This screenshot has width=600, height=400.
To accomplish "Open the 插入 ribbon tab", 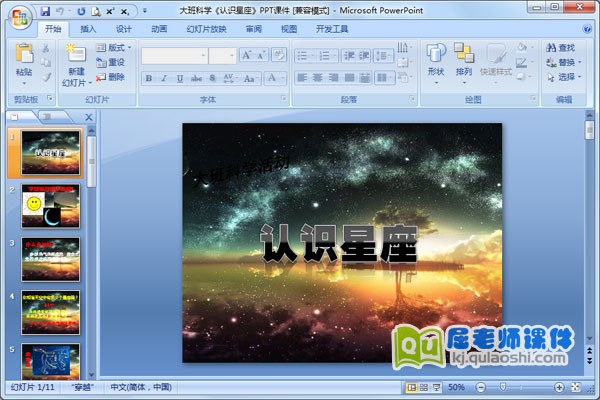I will pos(88,29).
